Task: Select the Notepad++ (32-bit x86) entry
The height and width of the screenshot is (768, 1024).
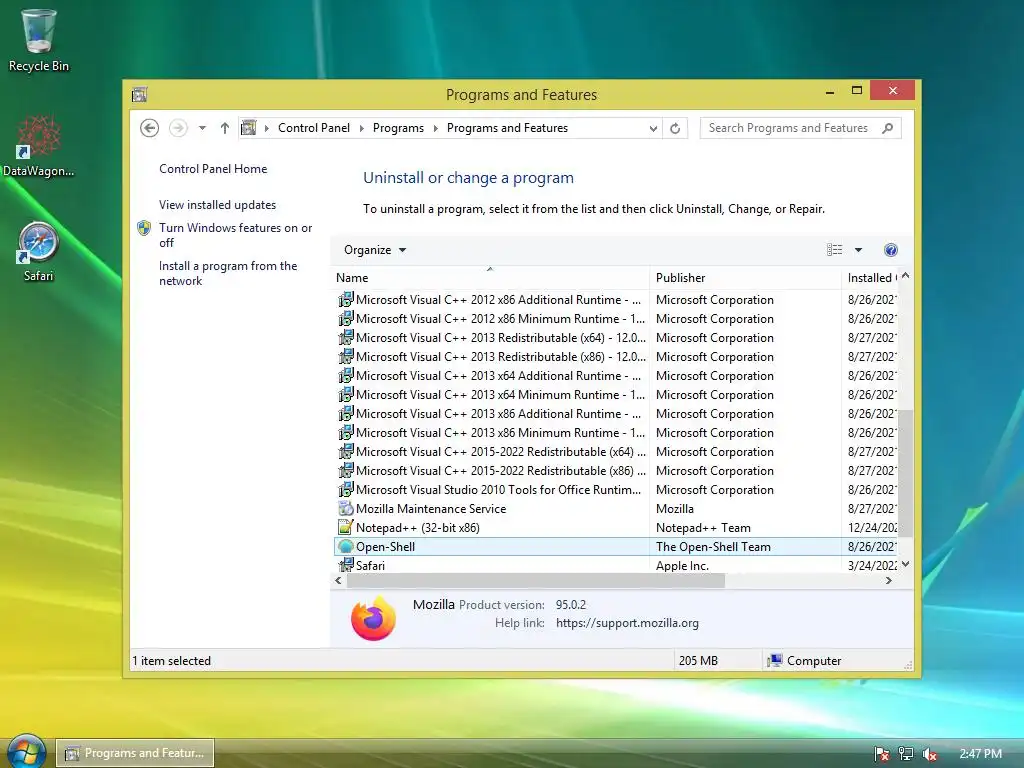Action: [616, 528]
